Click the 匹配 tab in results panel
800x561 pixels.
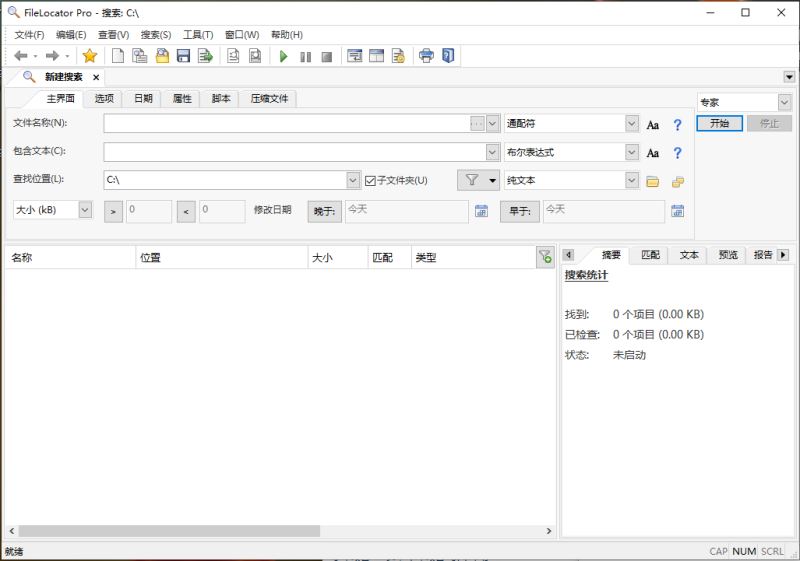(x=650, y=255)
